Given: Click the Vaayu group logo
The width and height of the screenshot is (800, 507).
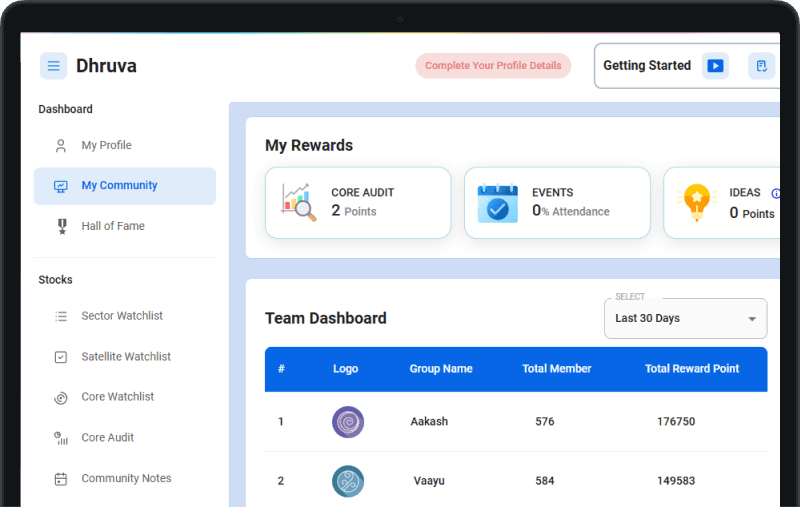Looking at the screenshot, I should point(348,481).
